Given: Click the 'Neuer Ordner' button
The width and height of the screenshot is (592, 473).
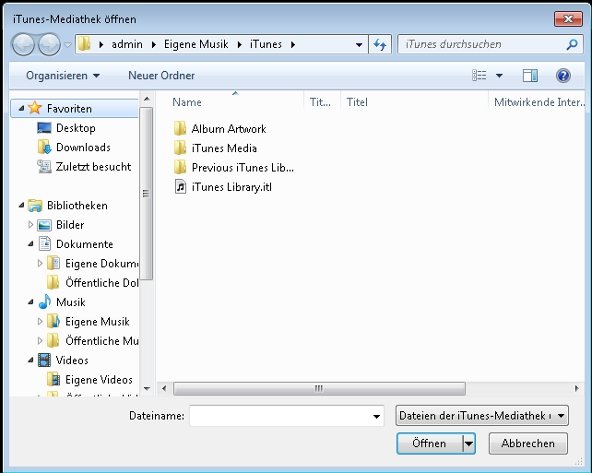Looking at the screenshot, I should [x=162, y=75].
